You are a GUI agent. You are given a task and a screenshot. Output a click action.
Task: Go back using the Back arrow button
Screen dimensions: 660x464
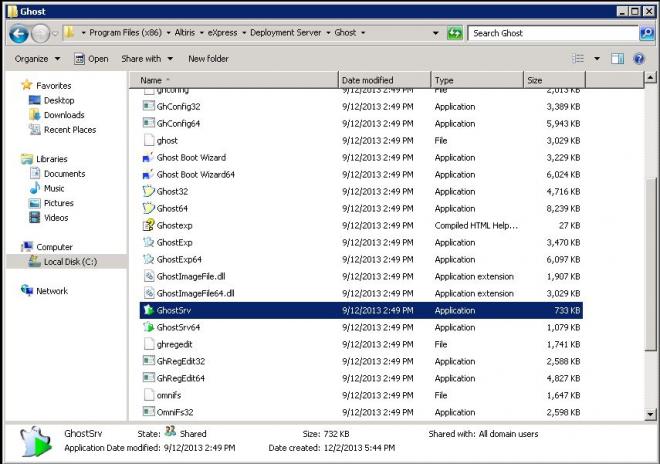point(19,33)
